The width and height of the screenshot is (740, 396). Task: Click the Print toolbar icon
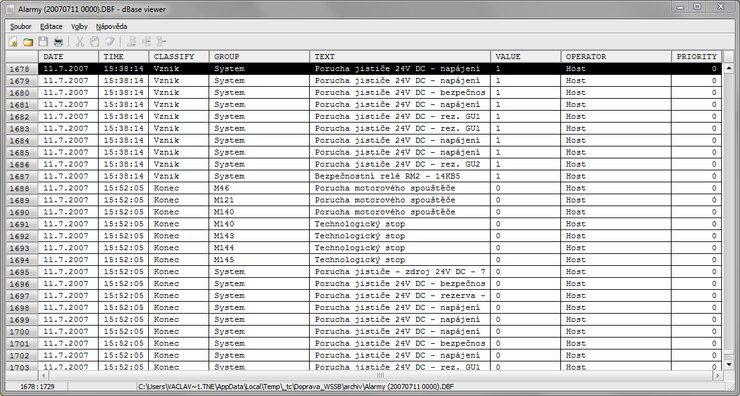(59, 42)
